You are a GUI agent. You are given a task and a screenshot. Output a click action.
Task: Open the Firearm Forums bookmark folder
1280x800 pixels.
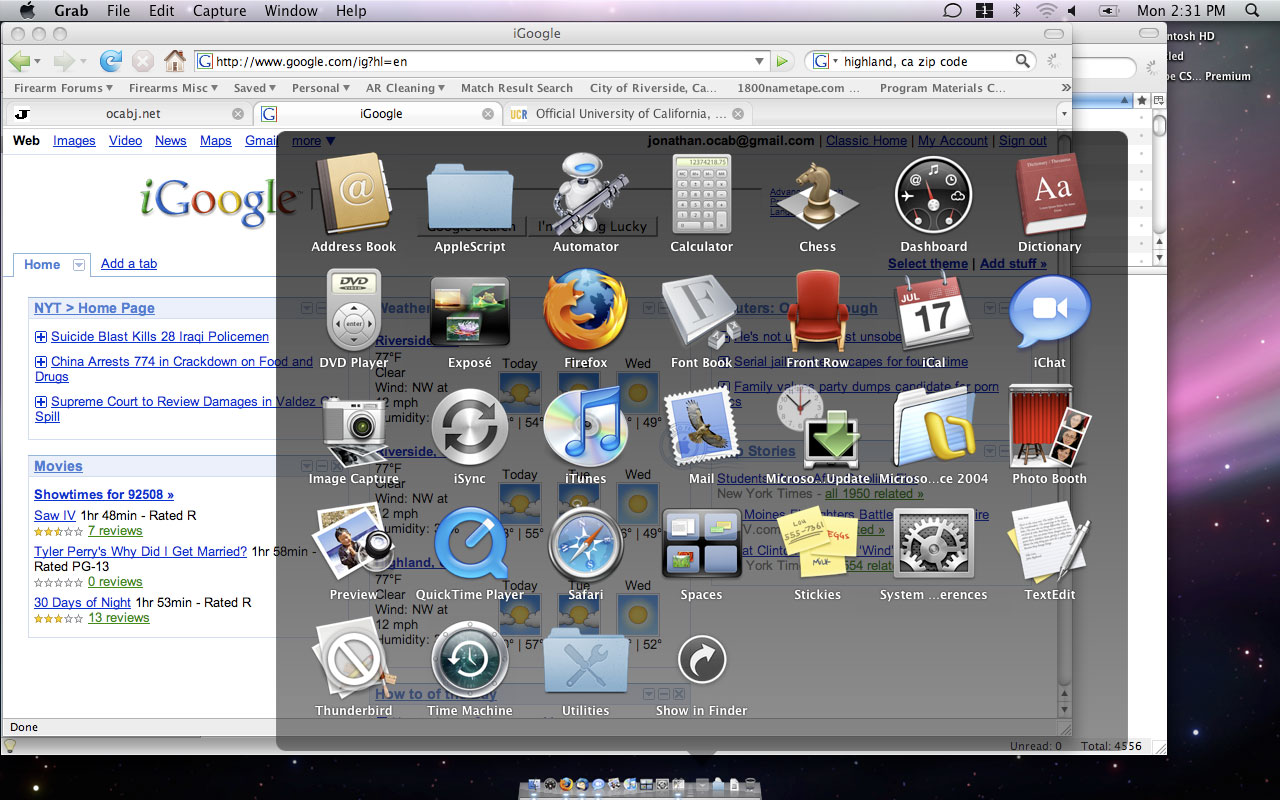pos(63,88)
